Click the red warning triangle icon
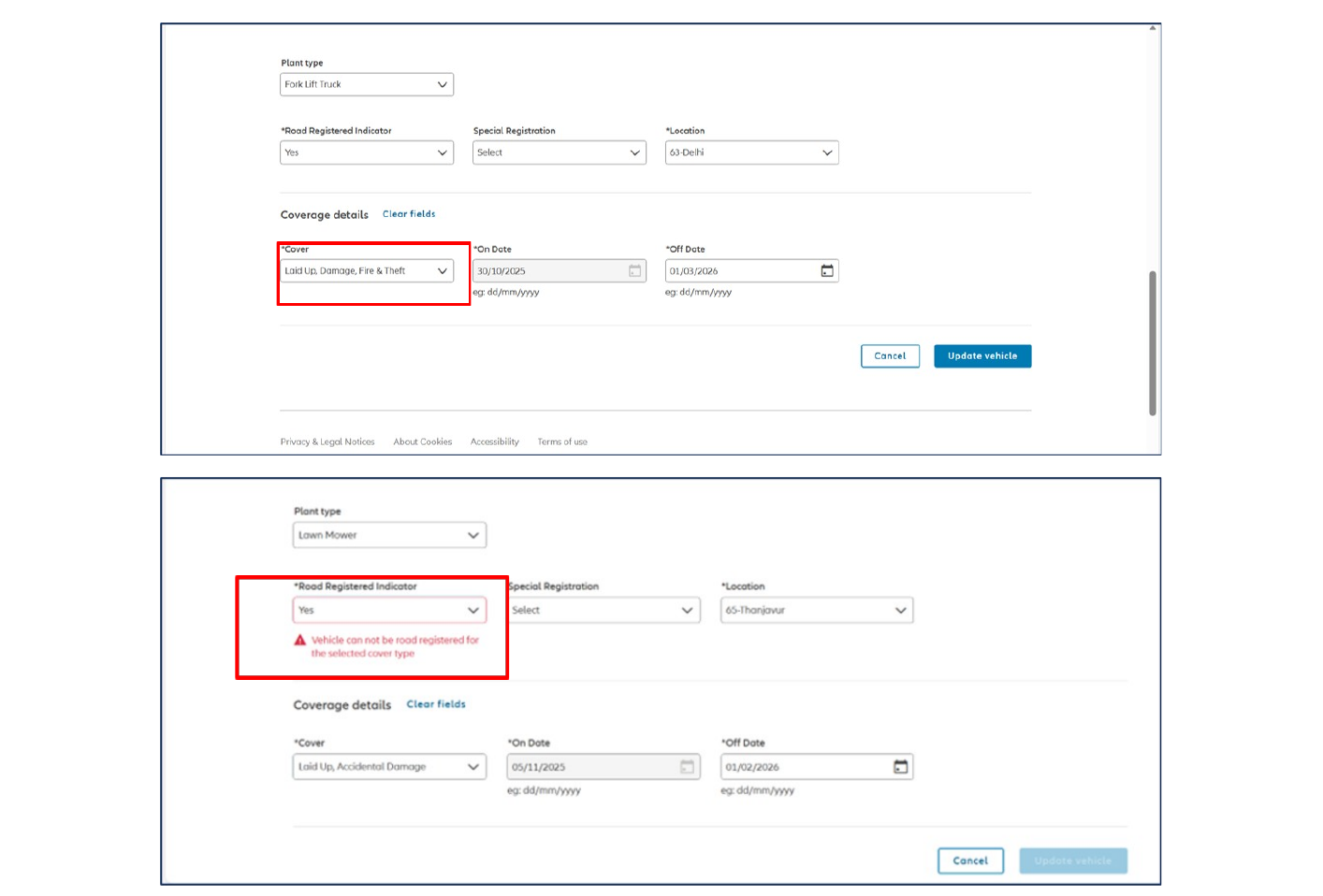1323x896 pixels. (x=300, y=641)
